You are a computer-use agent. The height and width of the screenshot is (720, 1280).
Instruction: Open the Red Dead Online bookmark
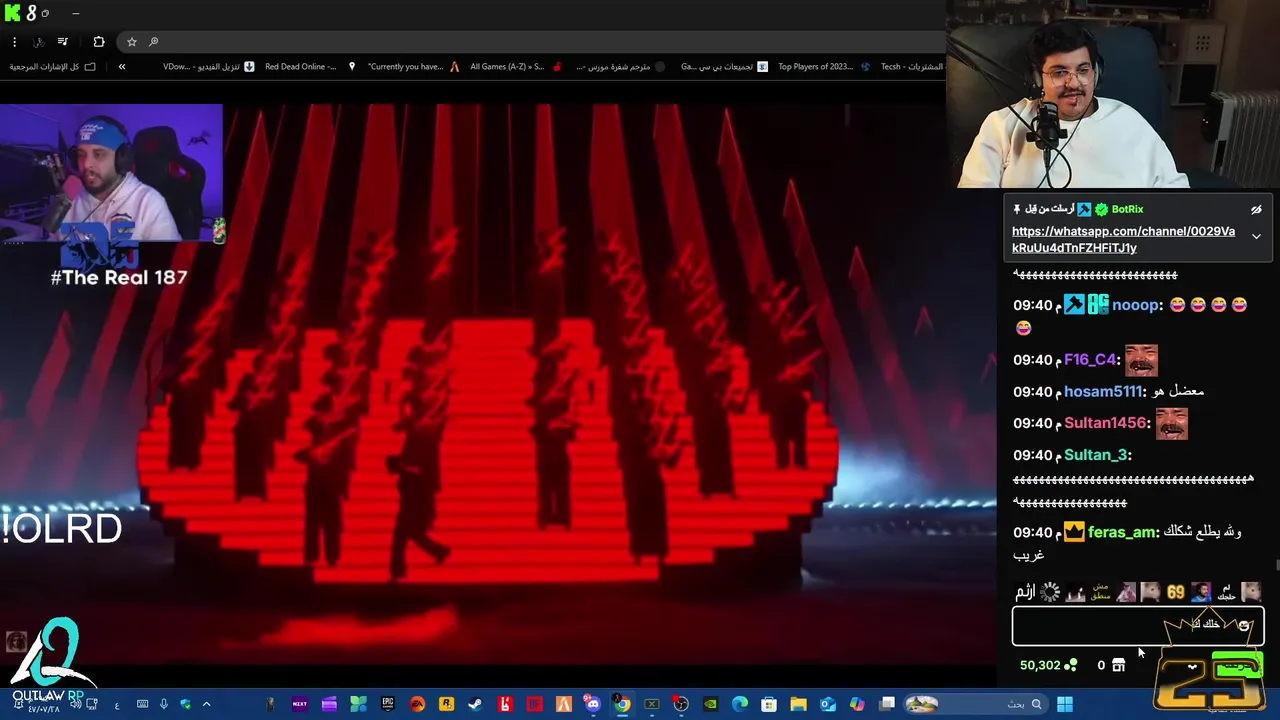click(310, 67)
